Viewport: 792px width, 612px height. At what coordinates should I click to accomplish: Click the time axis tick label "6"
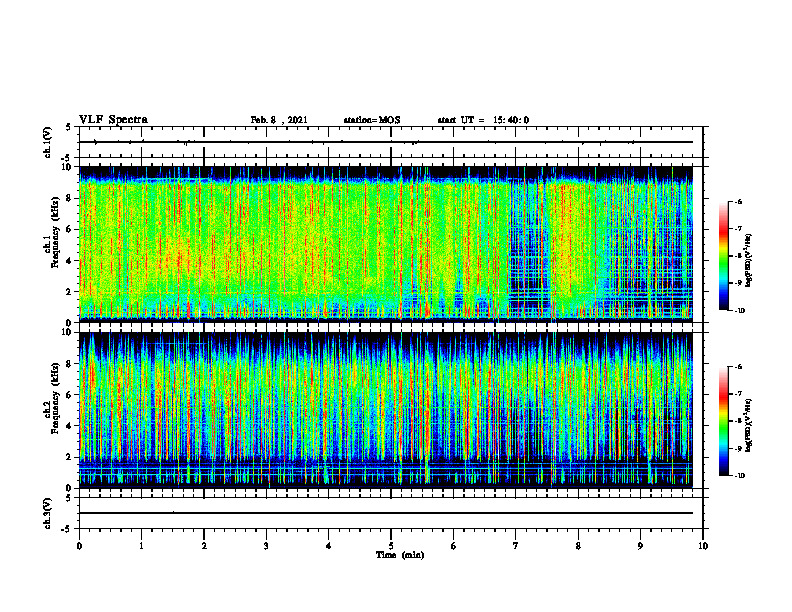click(x=454, y=546)
